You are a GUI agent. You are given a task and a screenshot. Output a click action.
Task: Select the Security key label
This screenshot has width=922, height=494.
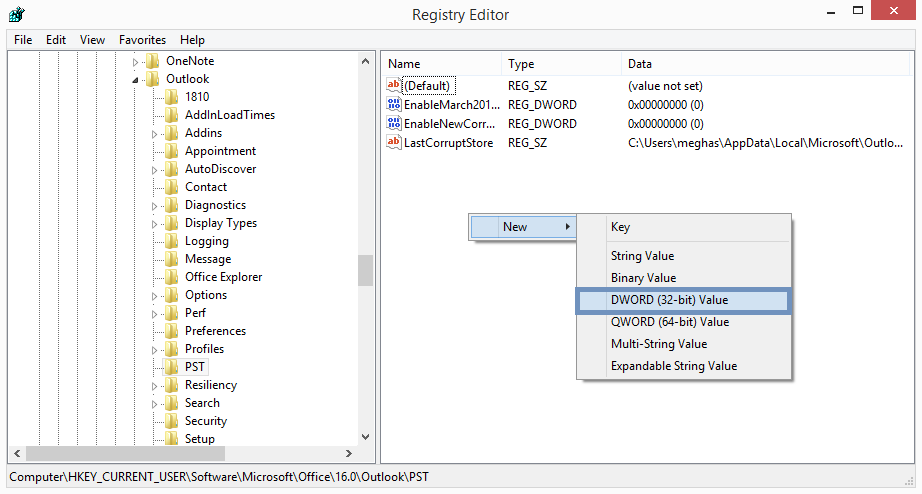(206, 421)
